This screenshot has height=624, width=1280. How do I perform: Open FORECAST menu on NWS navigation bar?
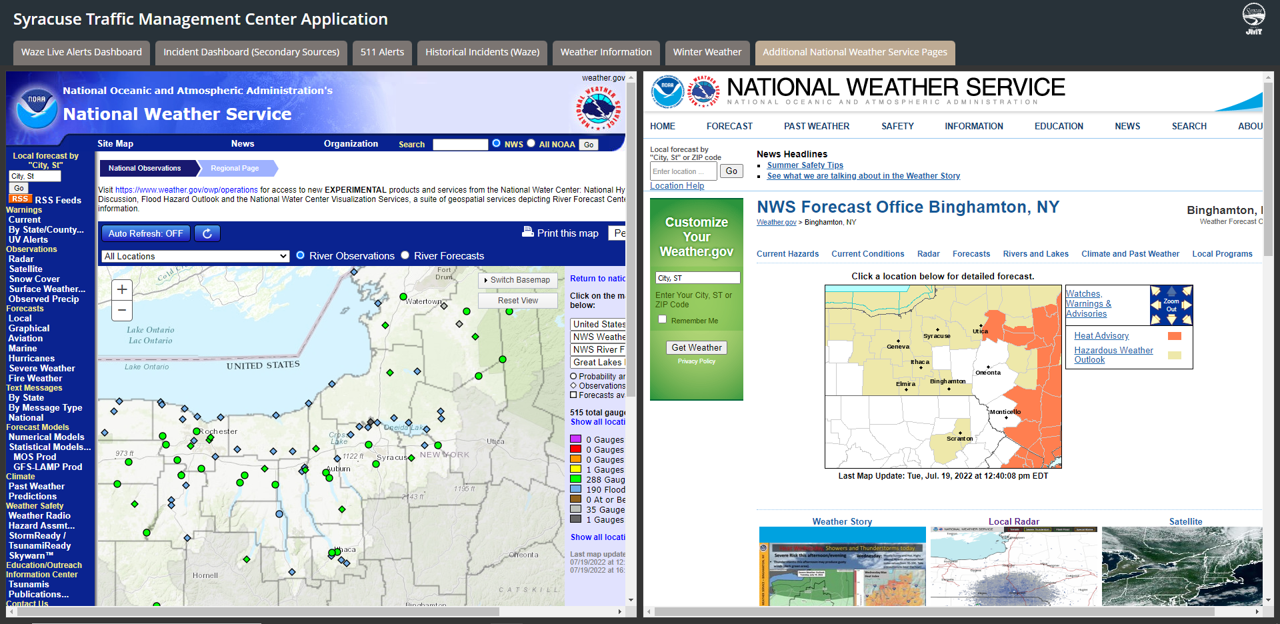(x=729, y=126)
